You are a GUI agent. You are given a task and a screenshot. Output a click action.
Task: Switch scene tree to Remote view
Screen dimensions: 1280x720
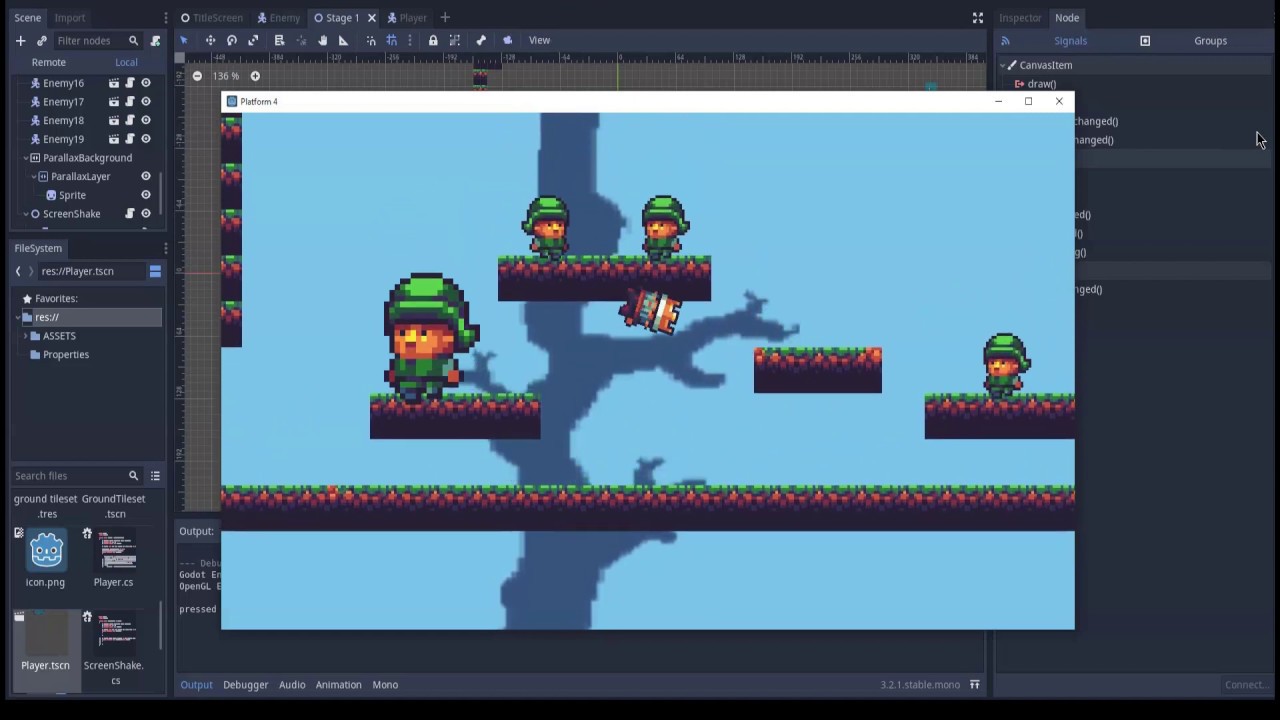tap(48, 62)
